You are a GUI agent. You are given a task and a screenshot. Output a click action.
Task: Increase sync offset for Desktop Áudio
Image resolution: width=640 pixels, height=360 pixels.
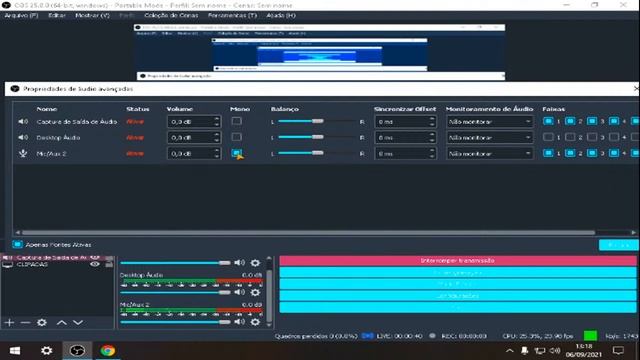(x=432, y=135)
